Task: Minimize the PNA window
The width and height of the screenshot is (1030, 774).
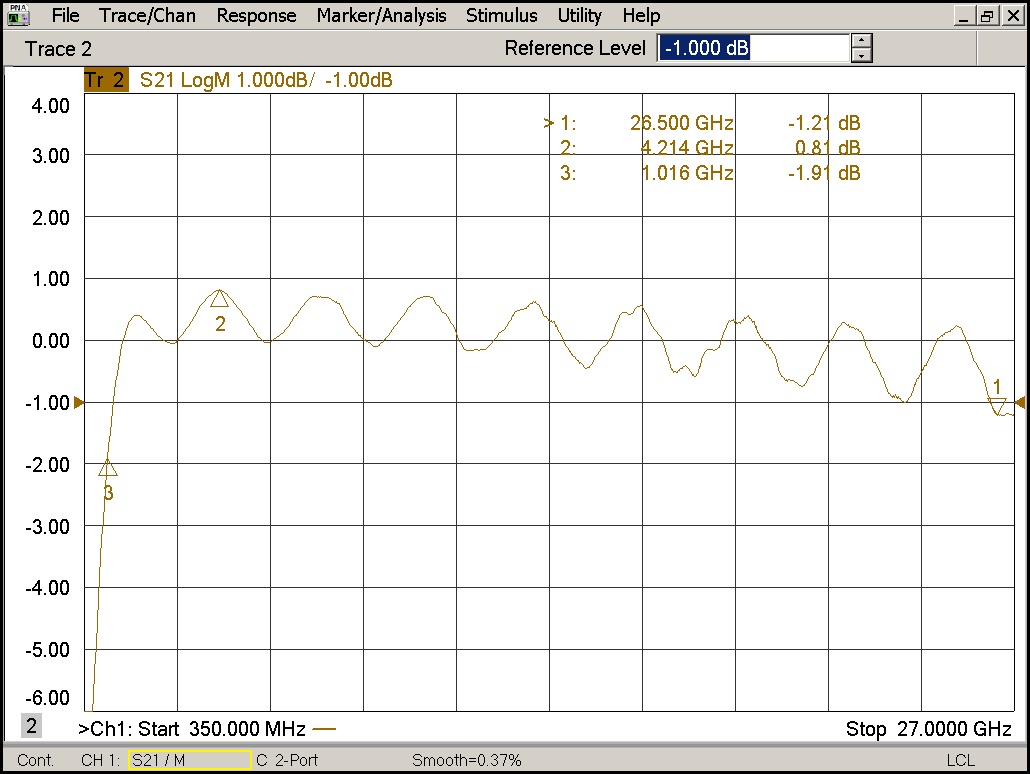Action: click(964, 16)
